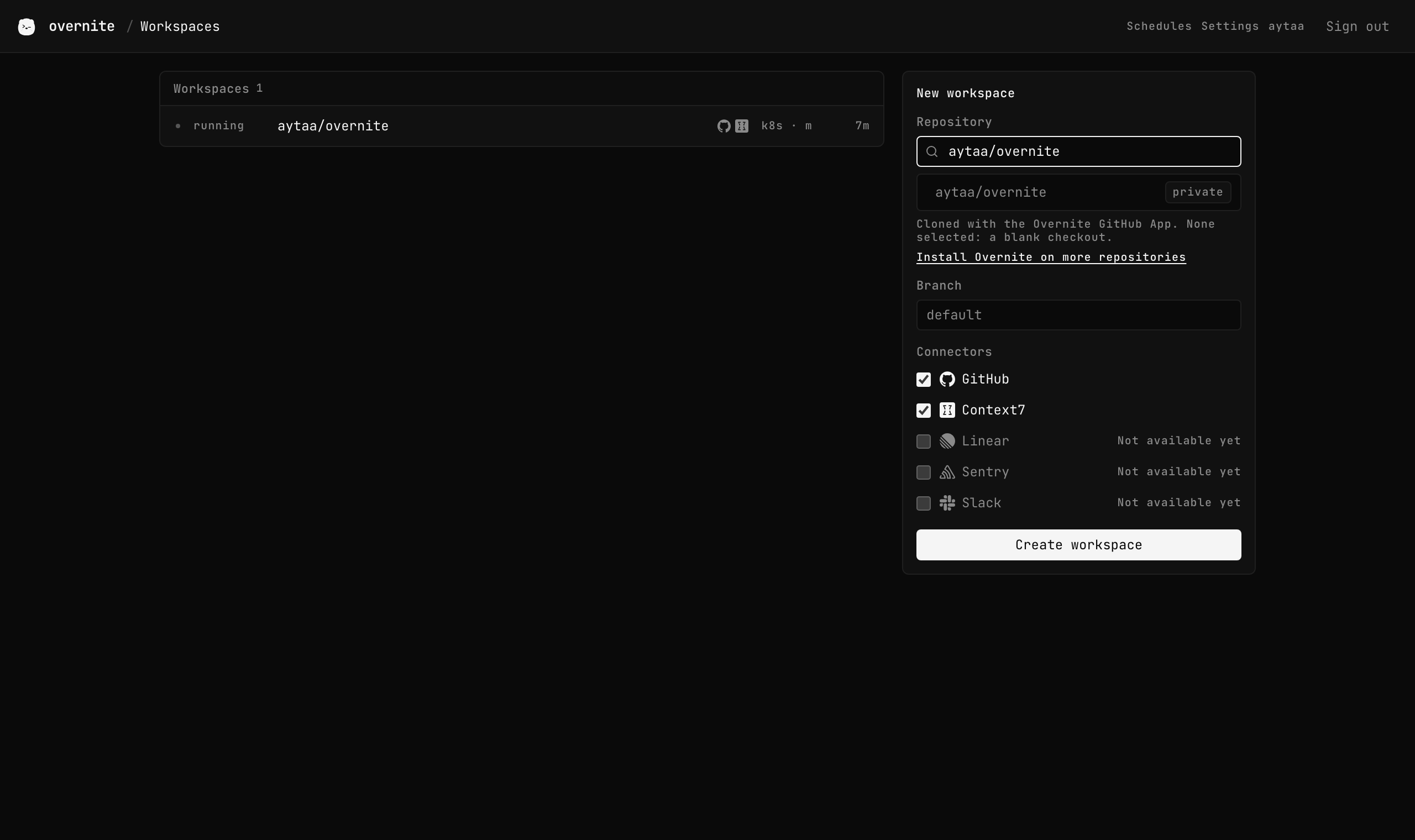
Task: Click the Repository search input field
Action: point(1078,152)
